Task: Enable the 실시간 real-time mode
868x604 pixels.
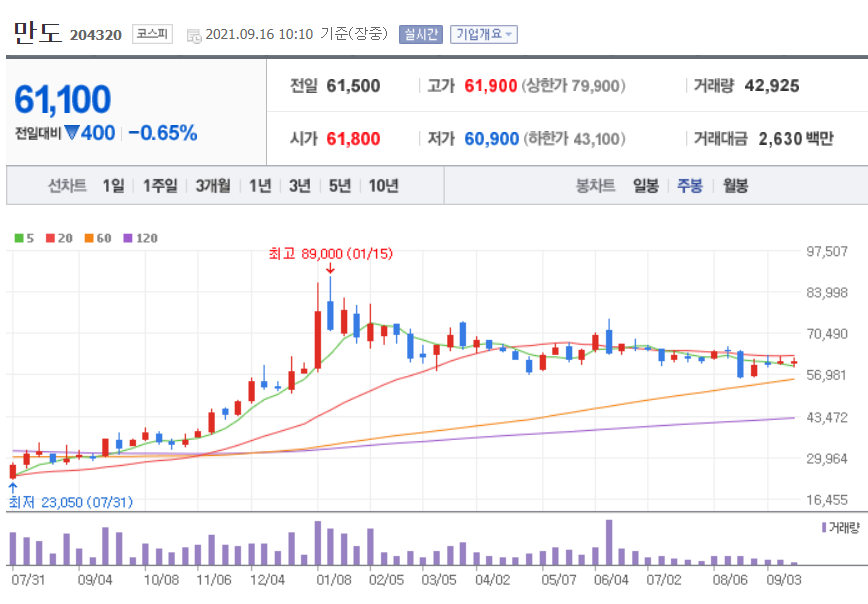Action: point(419,33)
